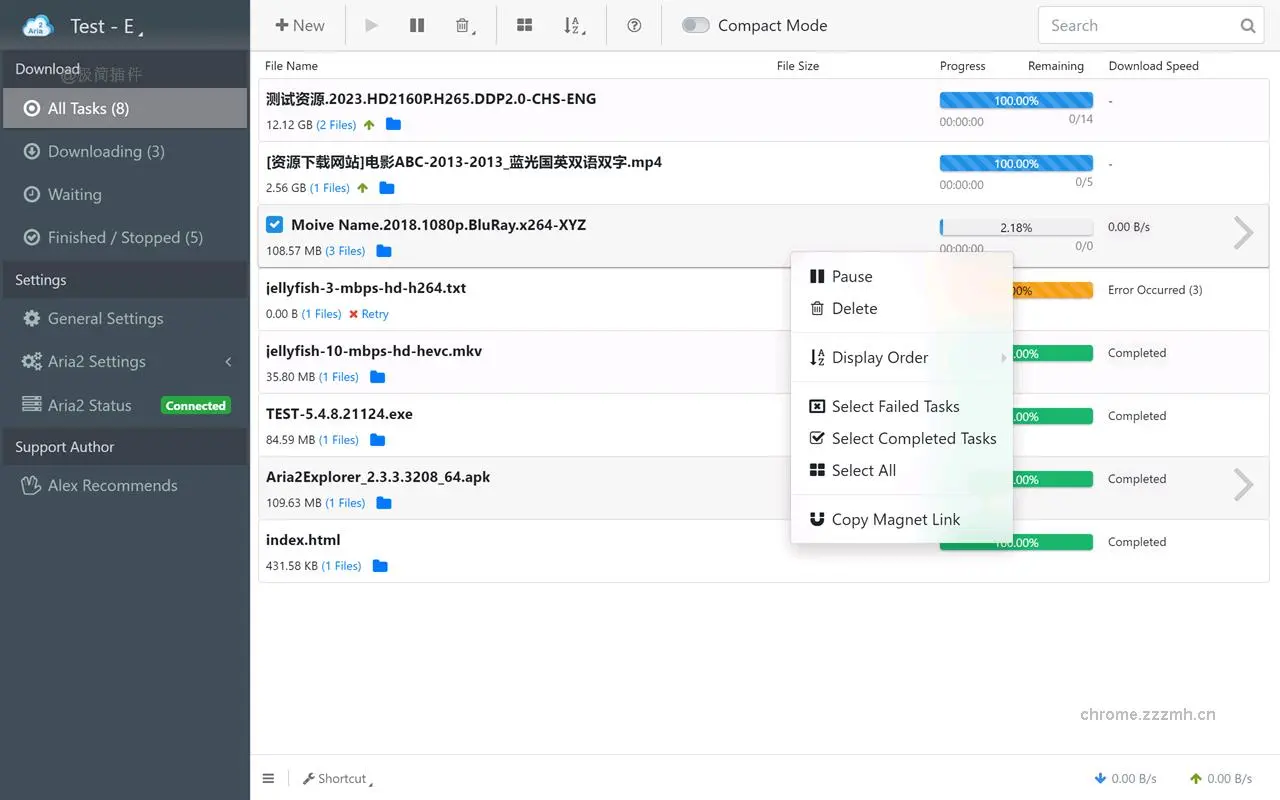Click the File Name column header
The height and width of the screenshot is (800, 1280).
tap(291, 66)
